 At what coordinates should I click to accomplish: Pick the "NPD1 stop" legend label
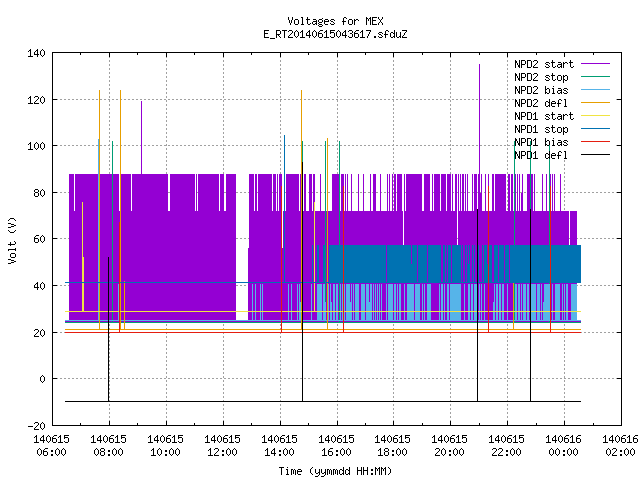tap(541, 129)
